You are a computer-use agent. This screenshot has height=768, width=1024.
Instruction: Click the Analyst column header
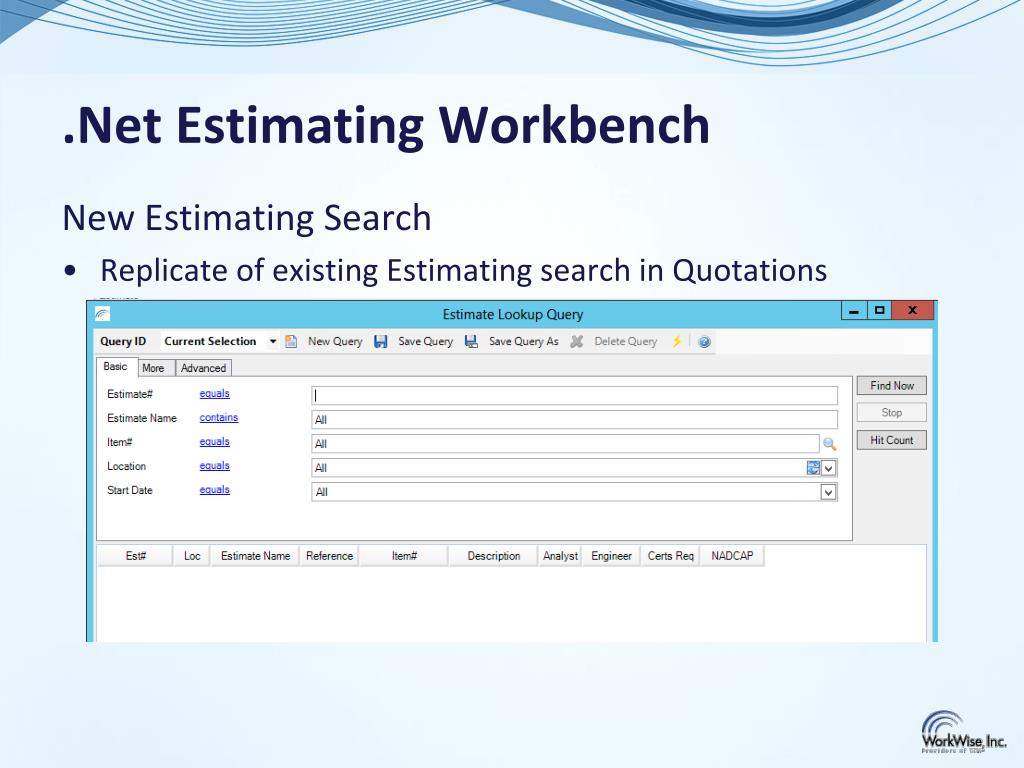560,556
